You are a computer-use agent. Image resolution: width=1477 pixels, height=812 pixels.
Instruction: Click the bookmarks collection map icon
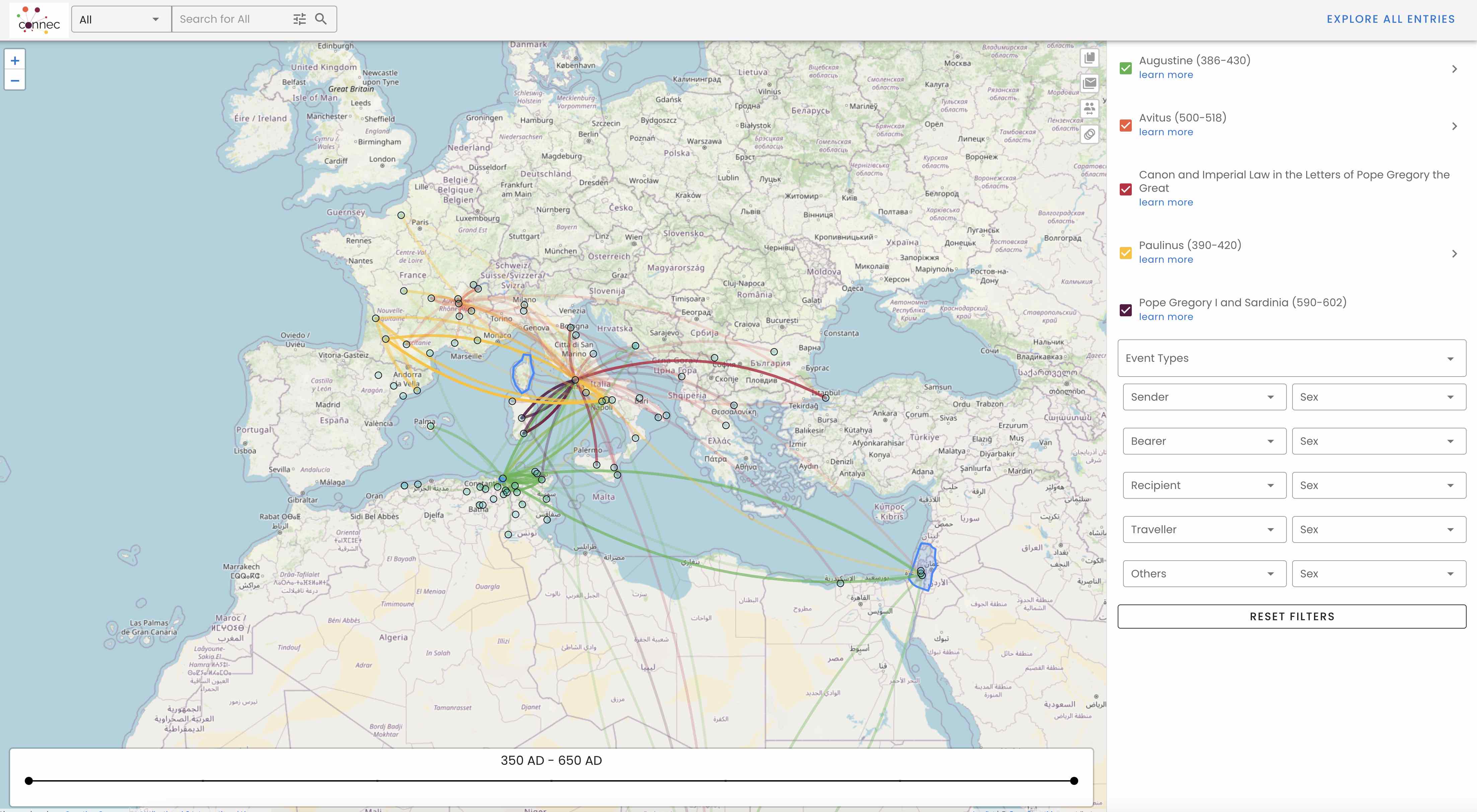point(1089,58)
